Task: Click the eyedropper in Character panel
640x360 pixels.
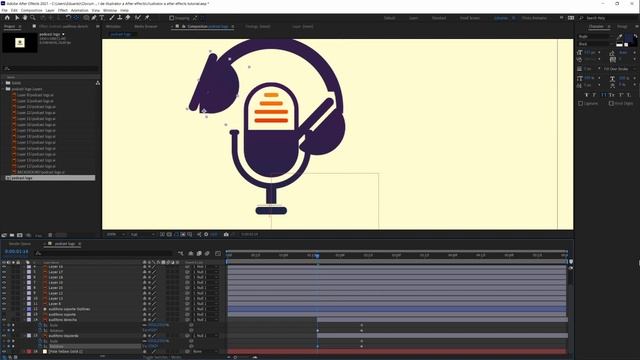Action: [x=620, y=36]
